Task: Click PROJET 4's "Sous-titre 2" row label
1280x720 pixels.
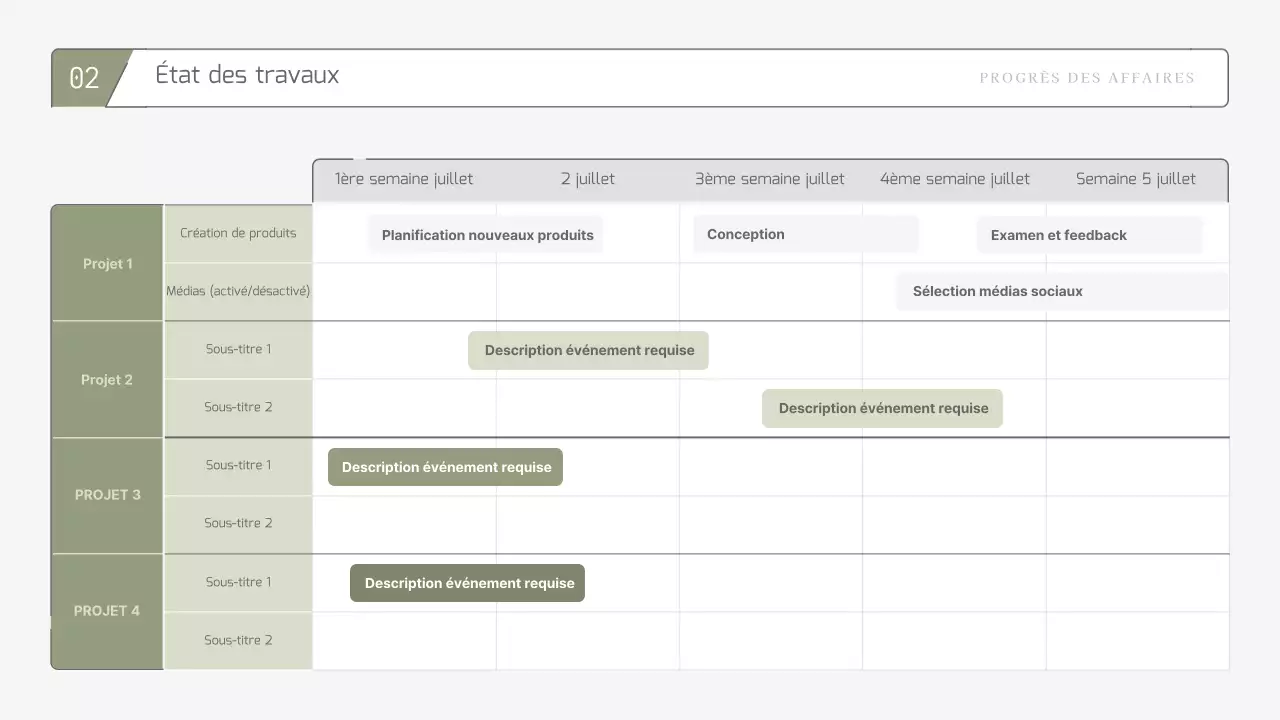Action: [238, 639]
